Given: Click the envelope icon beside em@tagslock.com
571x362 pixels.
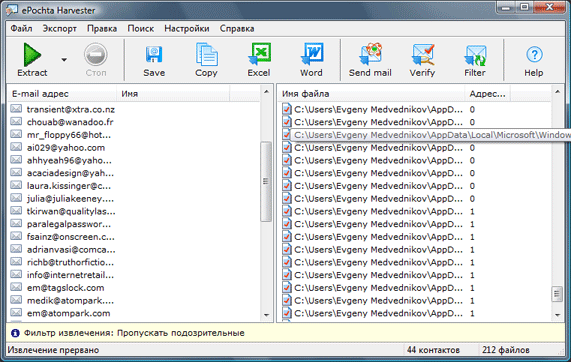Looking at the screenshot, I should click(16, 287).
